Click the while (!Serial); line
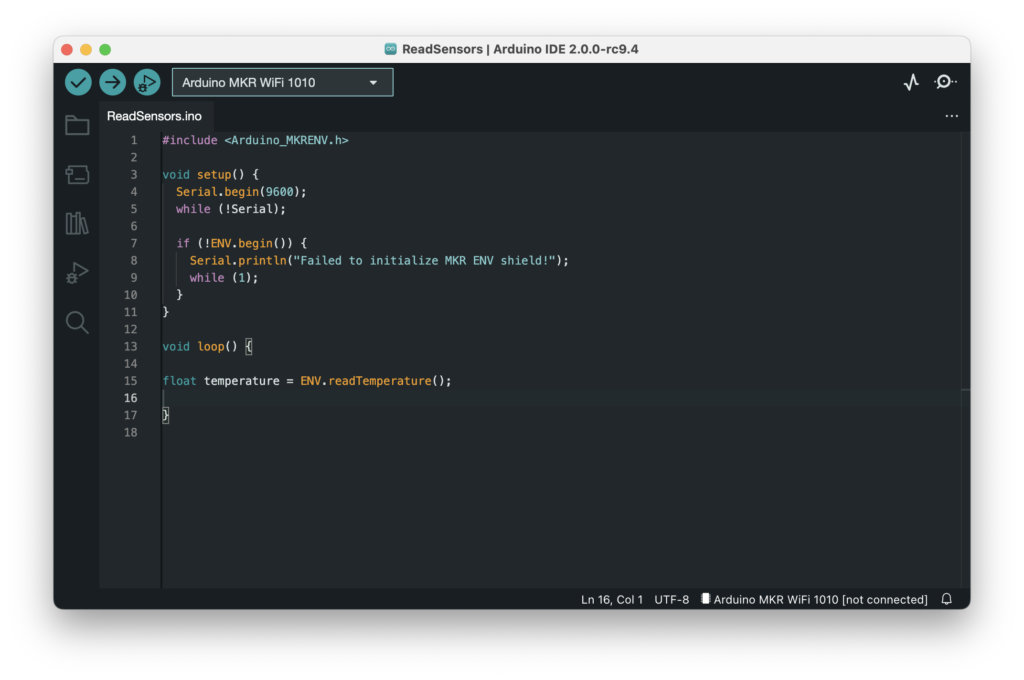 tap(231, 209)
